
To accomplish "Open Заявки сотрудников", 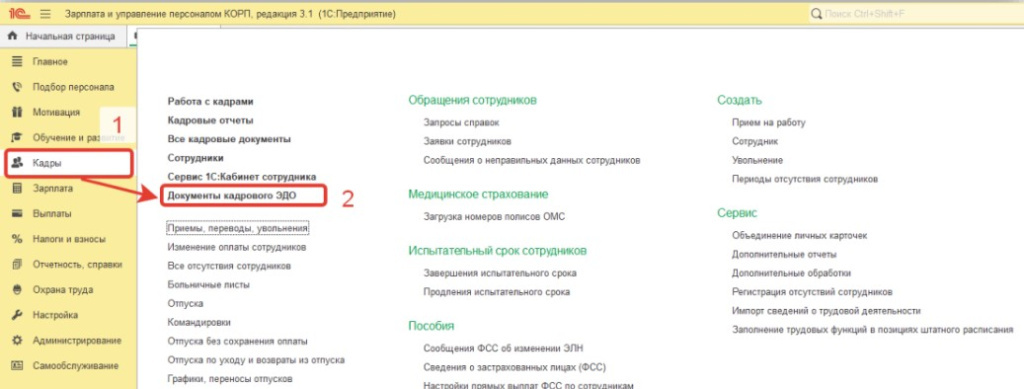I will (467, 142).
